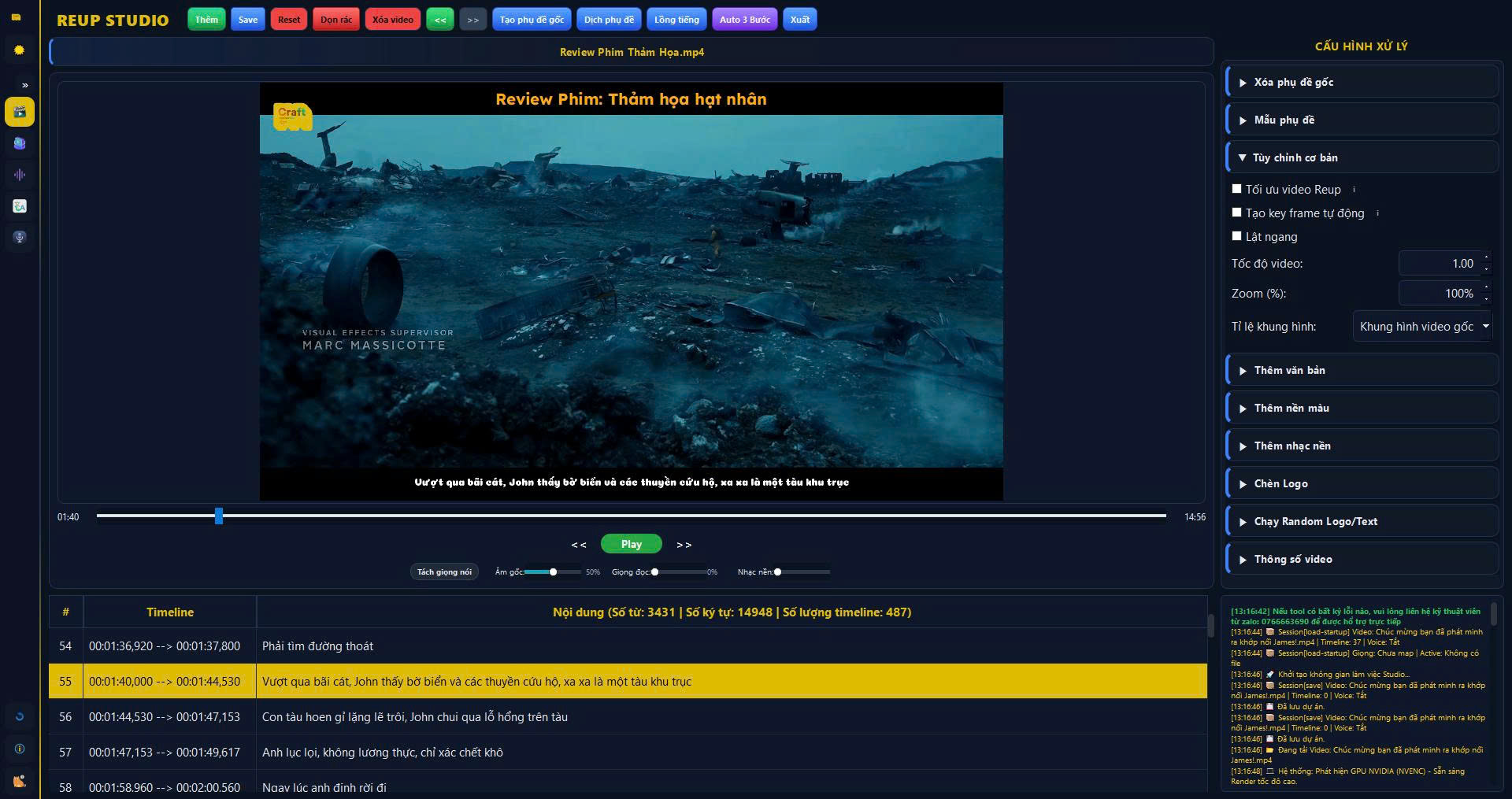Click Tạo phụ đề gốc button

pos(532,20)
